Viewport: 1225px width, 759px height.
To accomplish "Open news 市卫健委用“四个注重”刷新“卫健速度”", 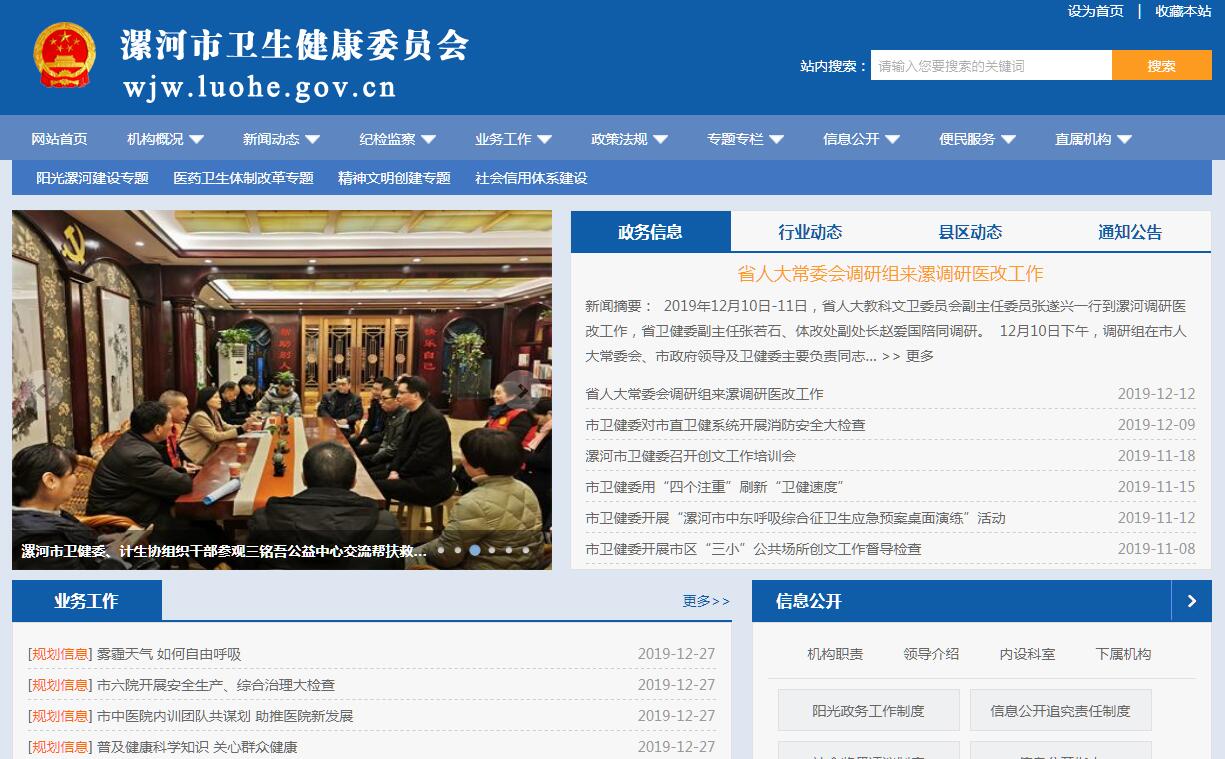I will (x=715, y=487).
